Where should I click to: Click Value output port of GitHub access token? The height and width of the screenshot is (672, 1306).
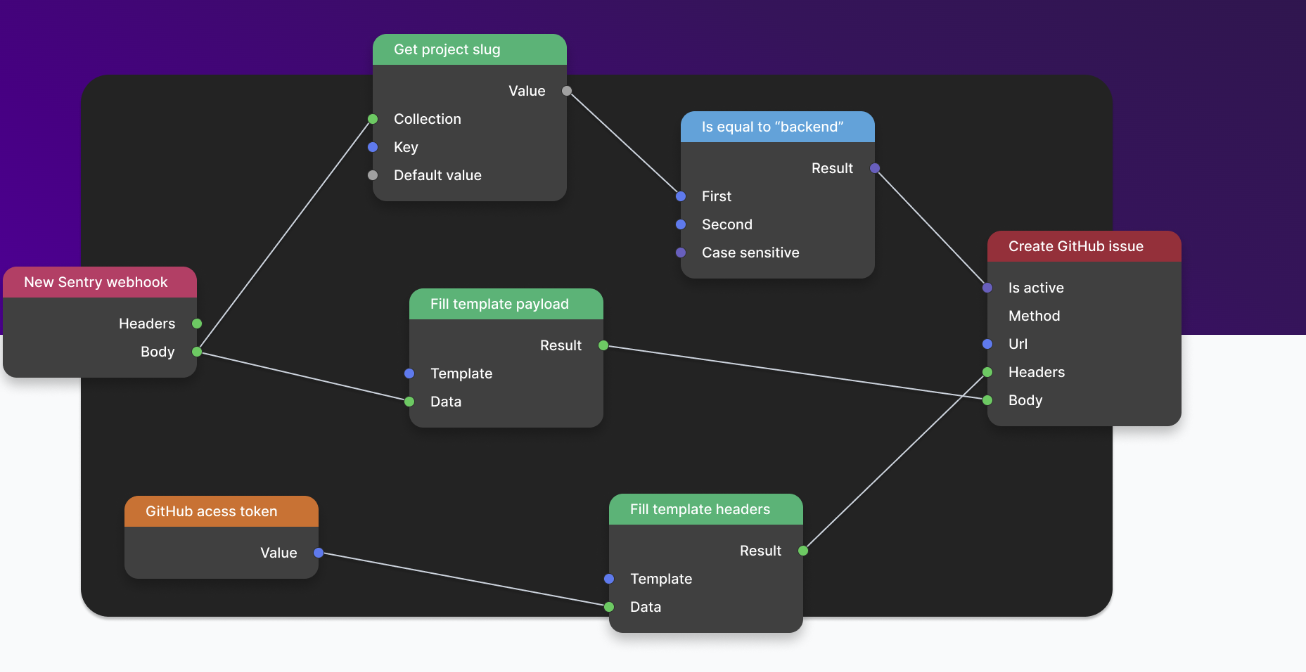pos(319,553)
